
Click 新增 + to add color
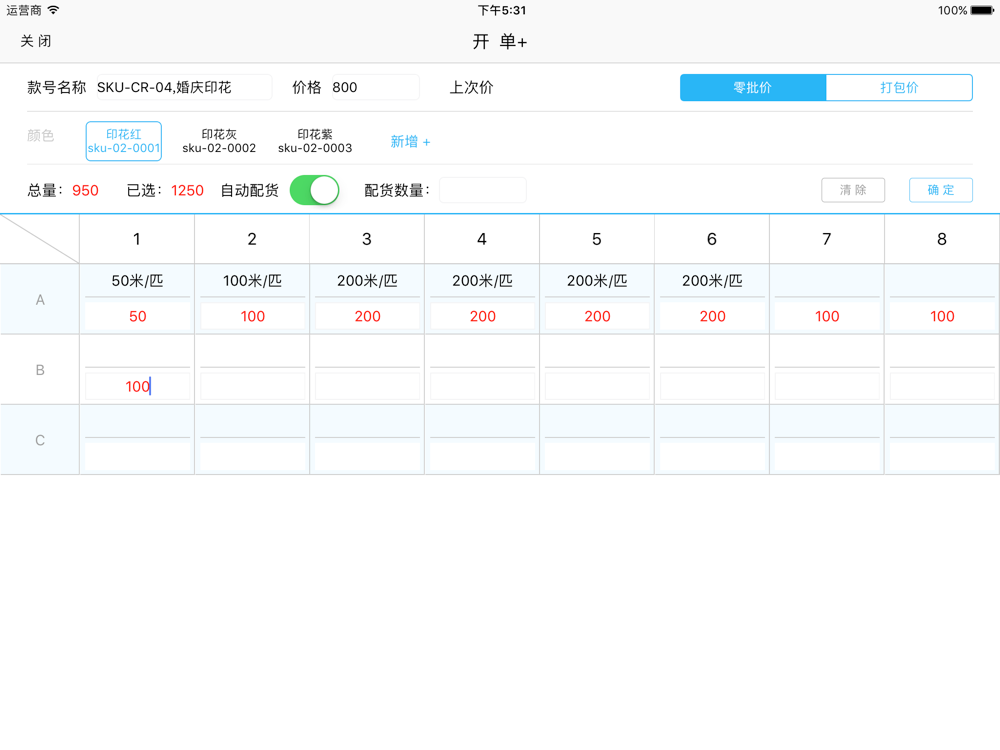[410, 142]
